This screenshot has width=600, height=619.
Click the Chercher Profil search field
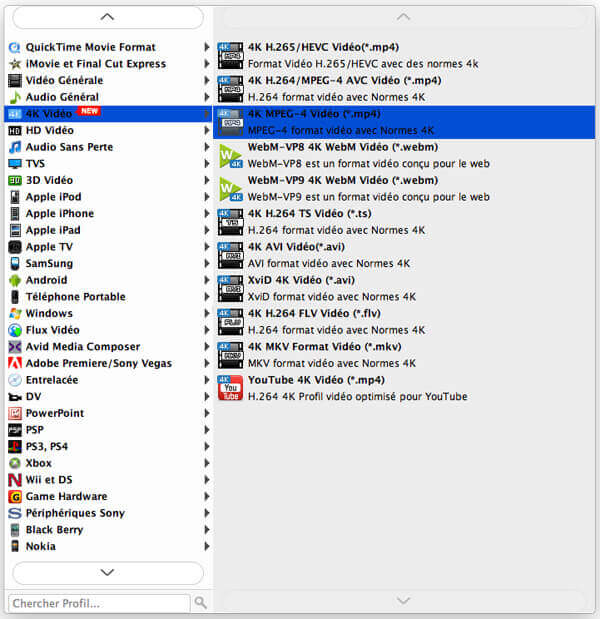(x=98, y=603)
